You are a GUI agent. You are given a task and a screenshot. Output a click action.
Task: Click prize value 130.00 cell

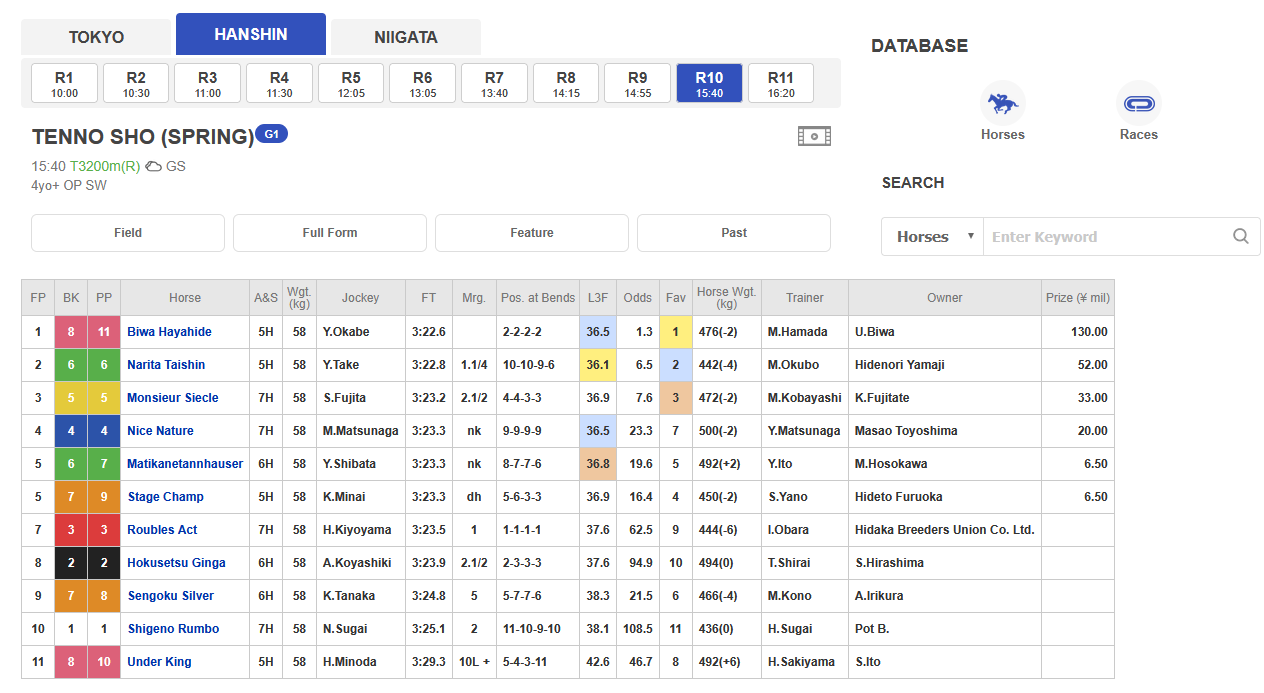pos(1078,332)
